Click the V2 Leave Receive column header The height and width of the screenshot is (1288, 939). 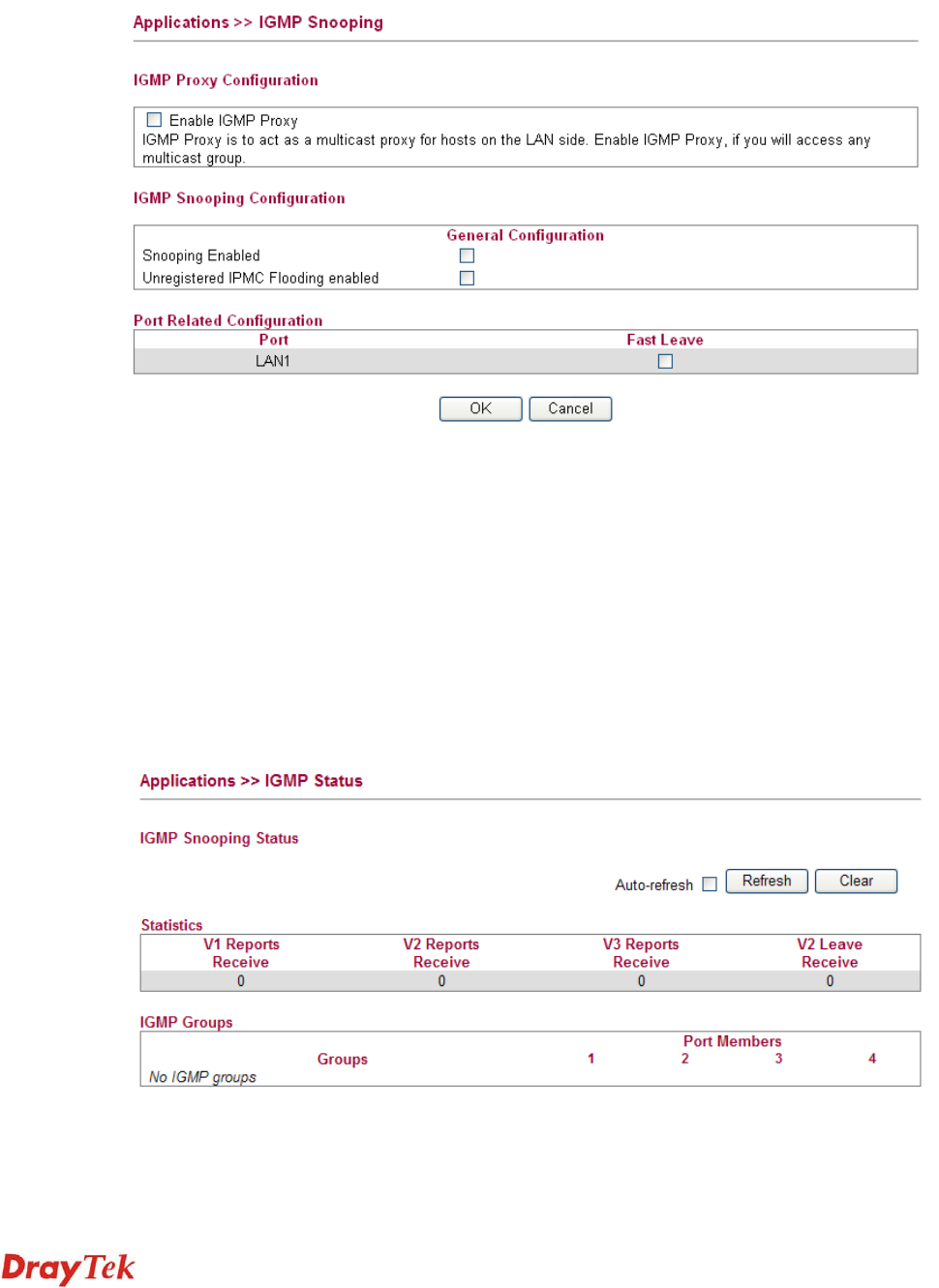coord(830,953)
